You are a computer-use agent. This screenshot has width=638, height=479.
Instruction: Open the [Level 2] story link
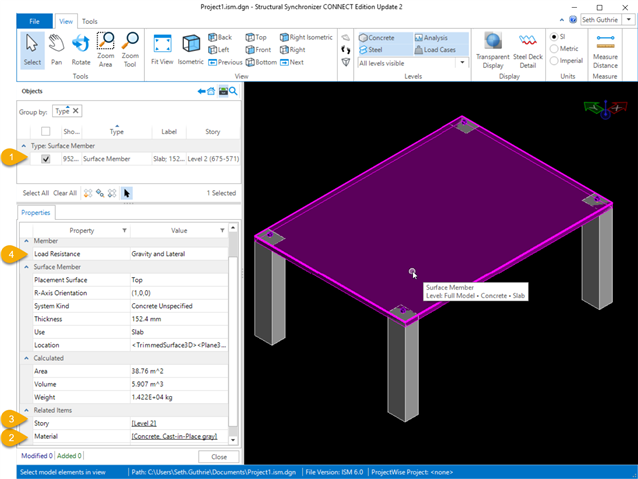point(144,423)
